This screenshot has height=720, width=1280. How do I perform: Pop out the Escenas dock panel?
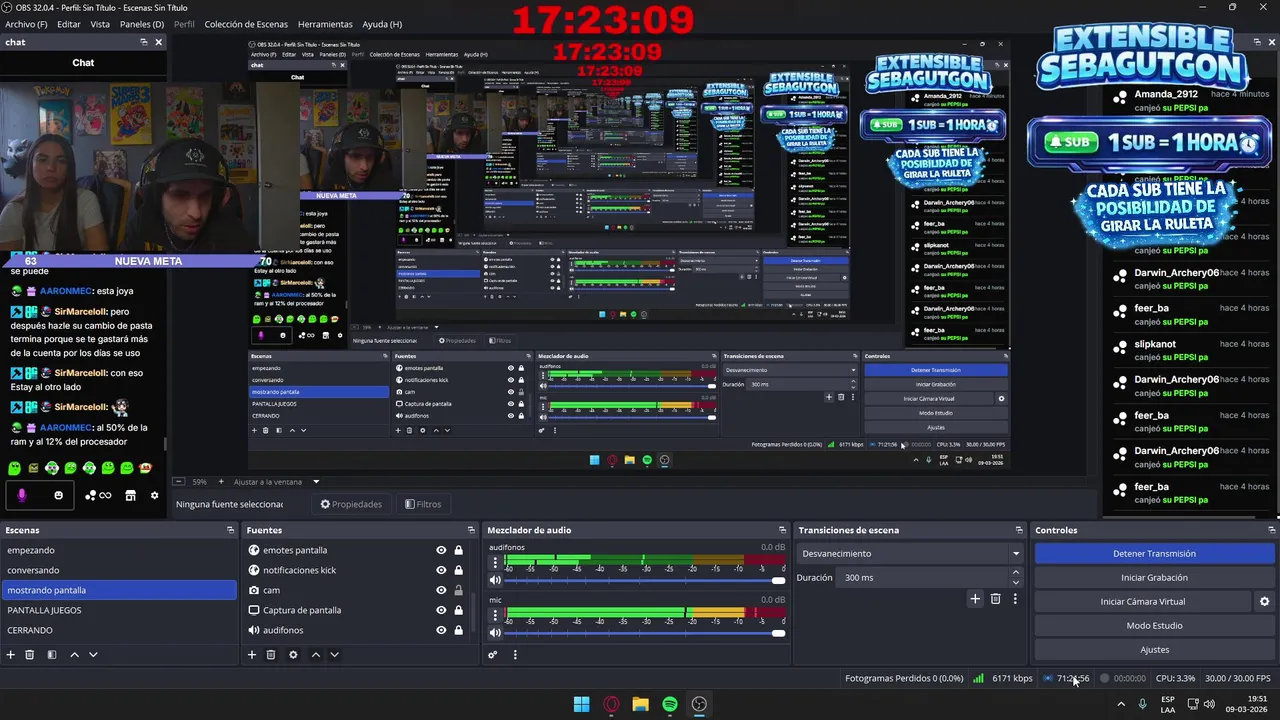230,530
